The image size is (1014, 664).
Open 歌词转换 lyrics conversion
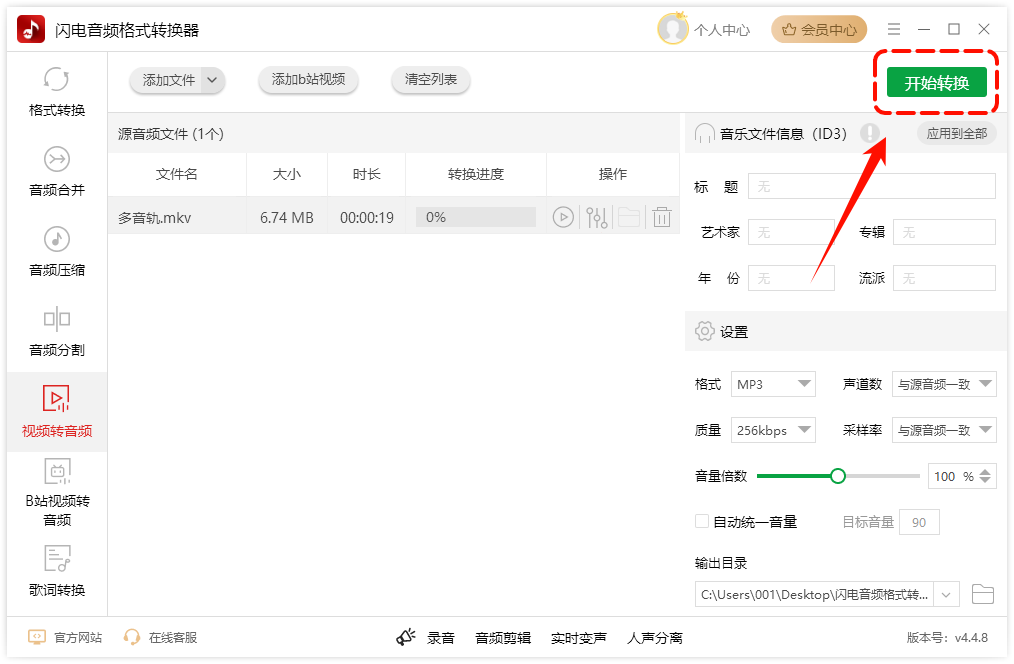[57, 571]
